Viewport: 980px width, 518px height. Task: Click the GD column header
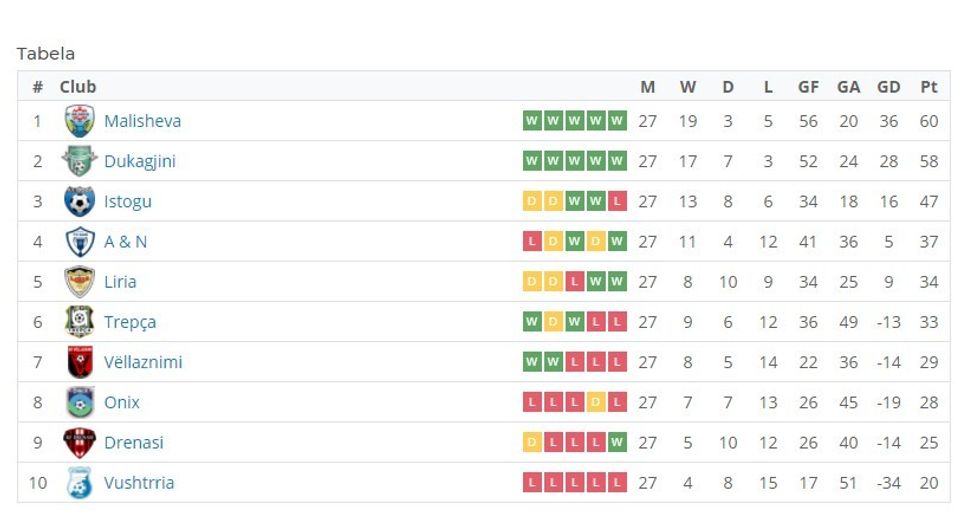point(888,87)
